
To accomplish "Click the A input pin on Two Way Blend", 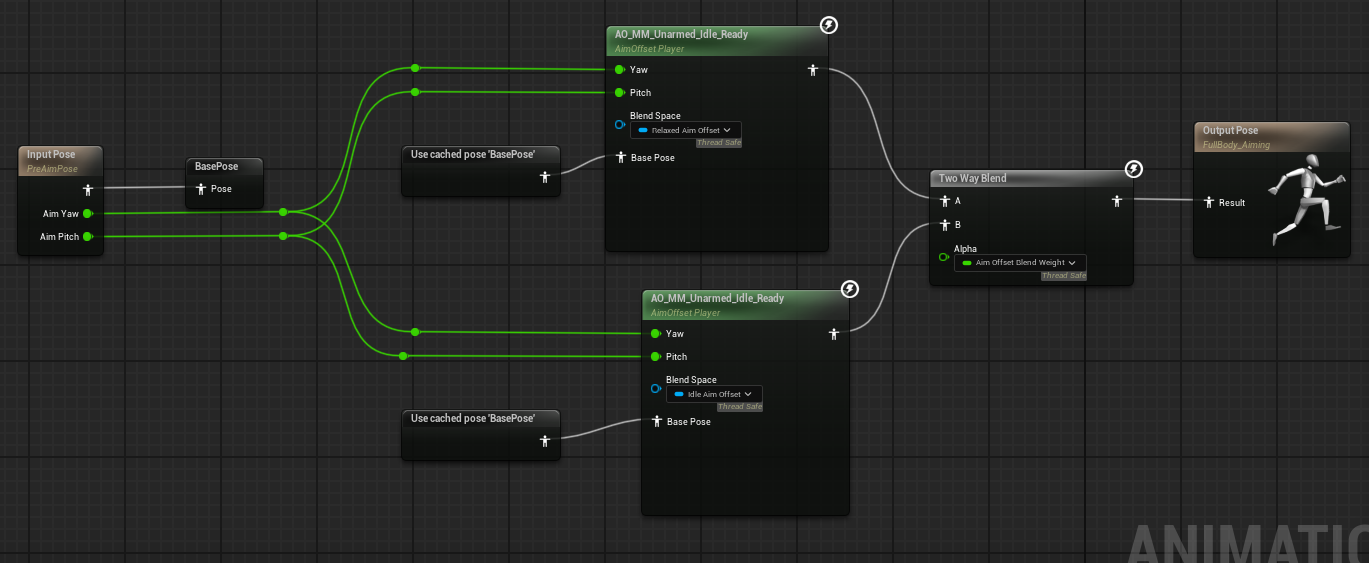I will (944, 201).
